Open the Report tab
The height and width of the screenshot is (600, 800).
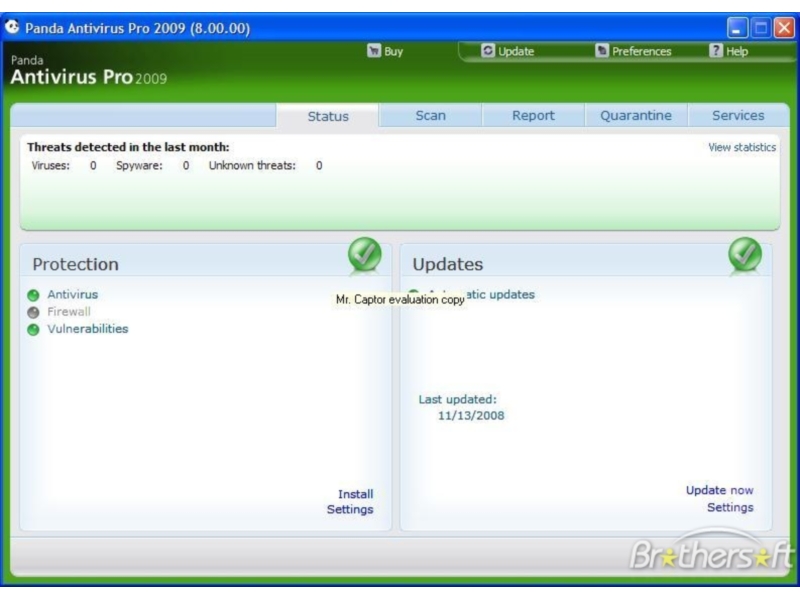click(533, 115)
